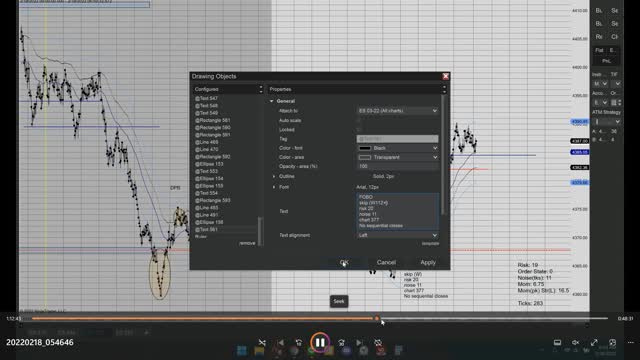Open the template link
This screenshot has height=360, width=640.
tap(430, 244)
